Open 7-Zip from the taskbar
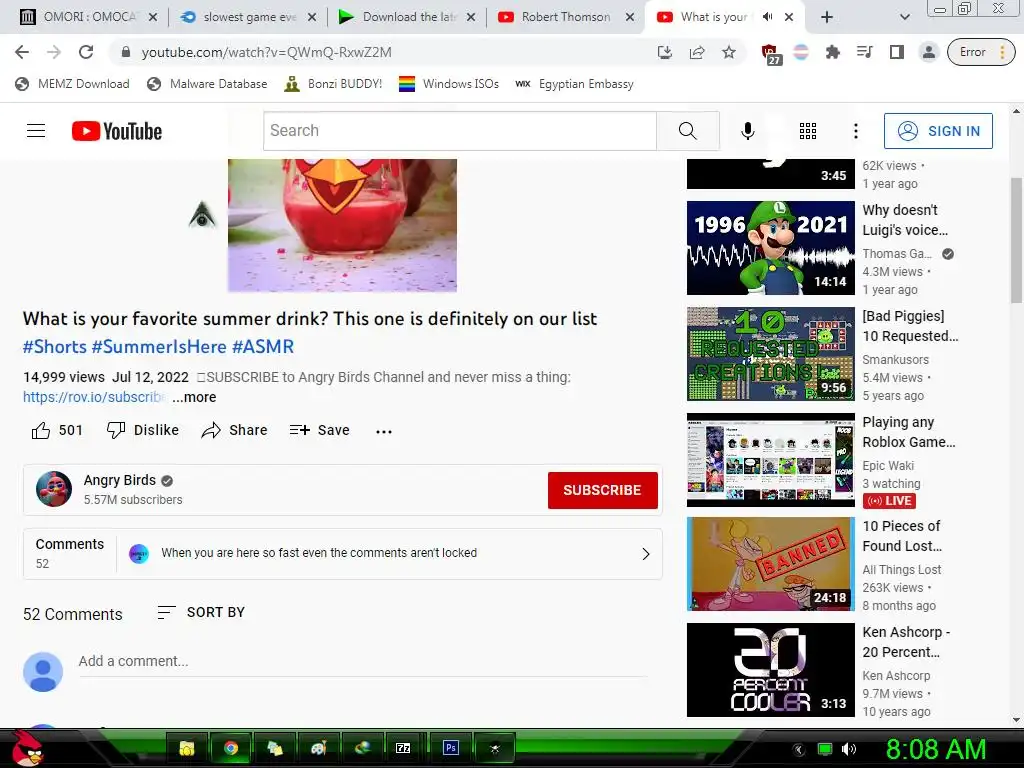This screenshot has height=768, width=1024. (x=403, y=748)
